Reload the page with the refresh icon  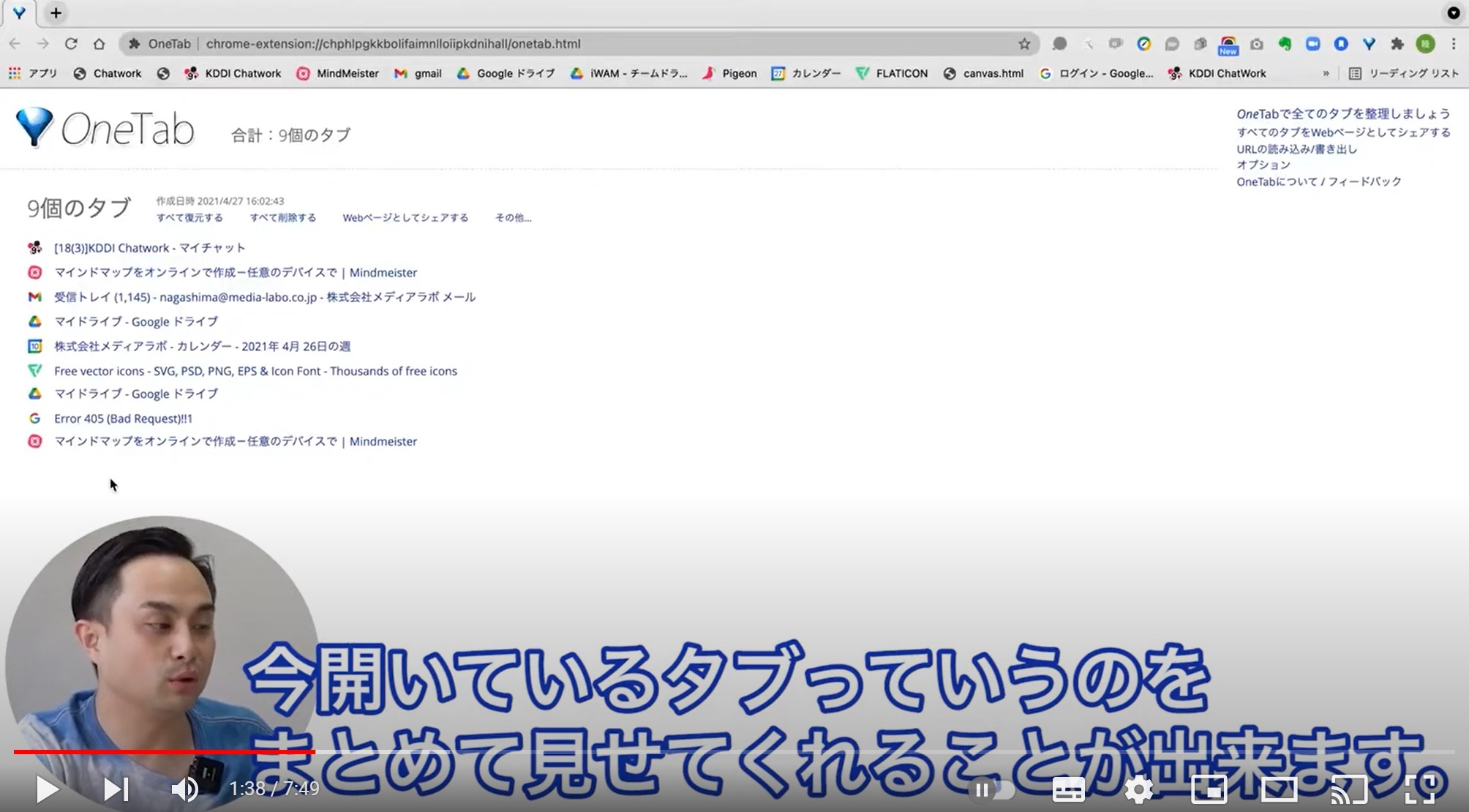(71, 44)
